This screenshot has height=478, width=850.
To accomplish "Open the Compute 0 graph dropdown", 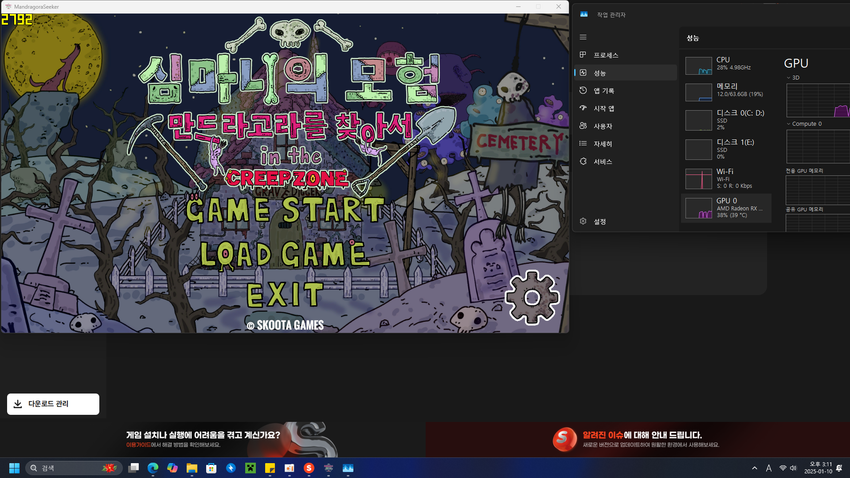I will coord(804,124).
